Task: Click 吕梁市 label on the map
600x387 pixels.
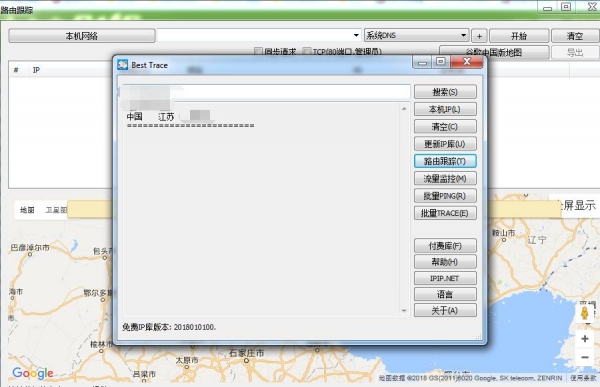Action: (144, 374)
